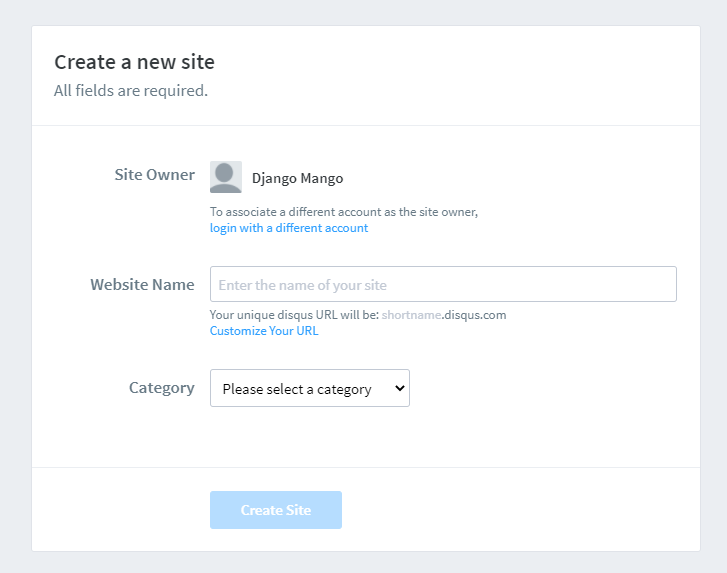Follow the 'login with a different account' link
The image size is (727, 573).
(x=289, y=228)
